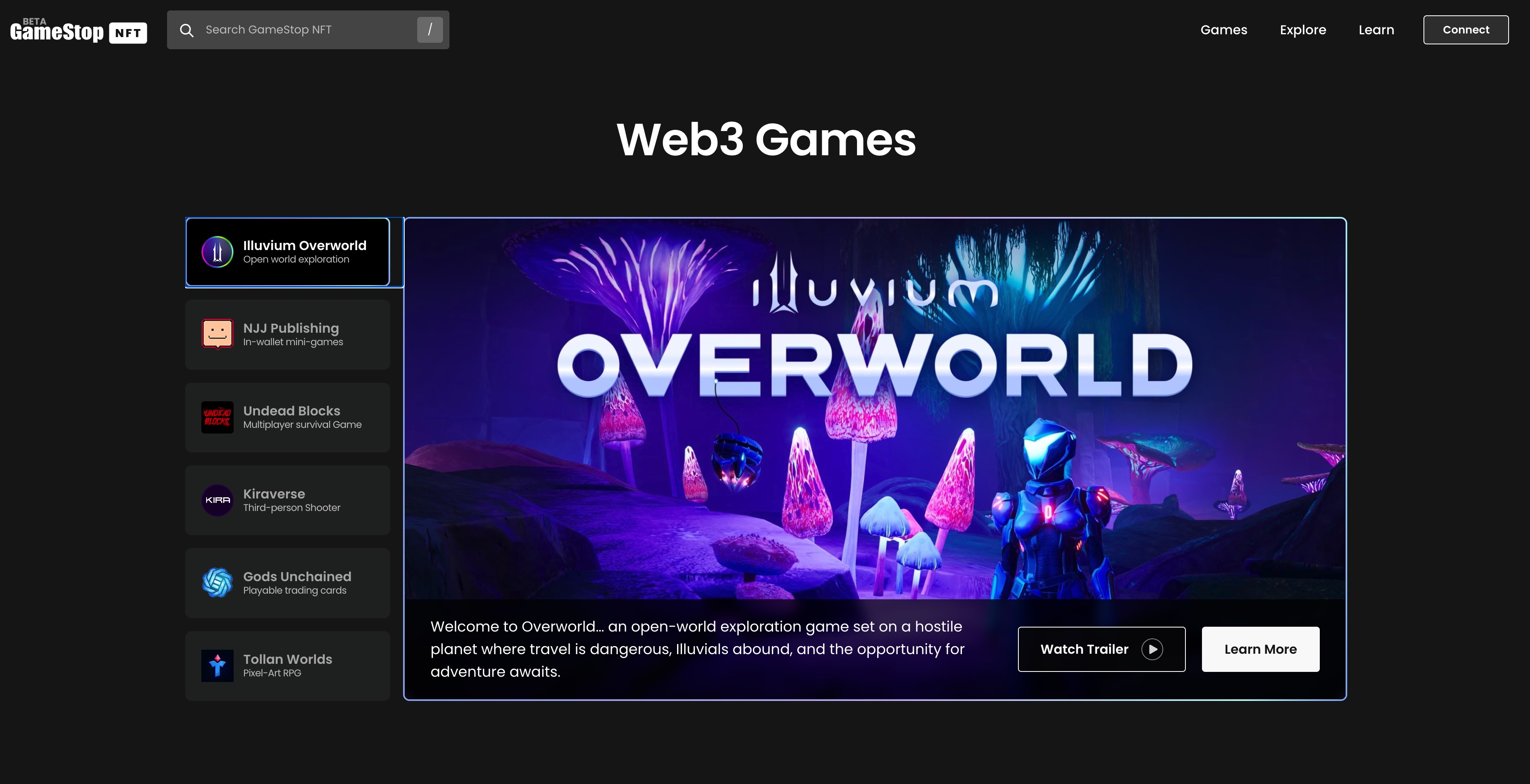Image resolution: width=1530 pixels, height=784 pixels.
Task: Select the Gods Unchained game tab
Action: 287,583
